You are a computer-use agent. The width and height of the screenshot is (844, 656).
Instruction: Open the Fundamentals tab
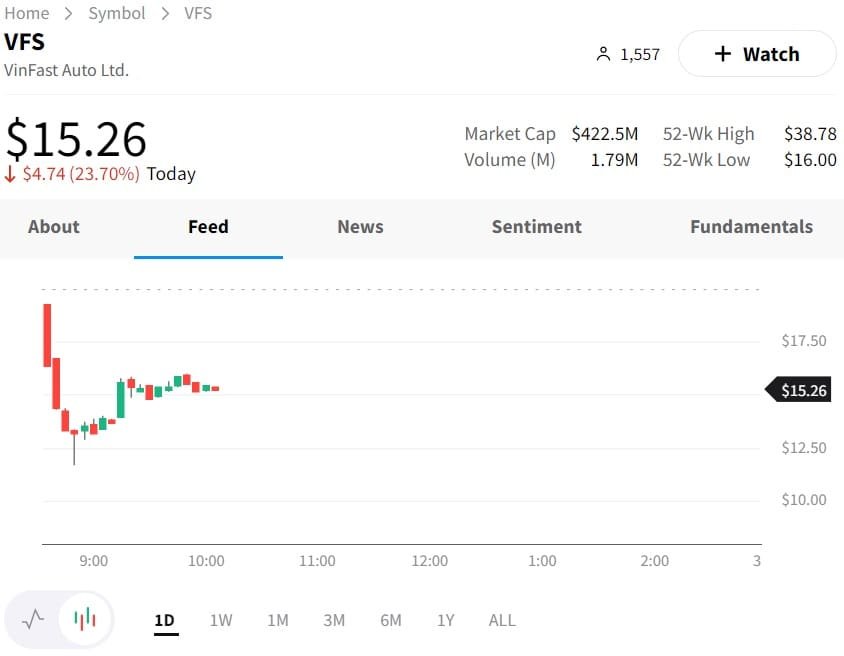tap(751, 227)
